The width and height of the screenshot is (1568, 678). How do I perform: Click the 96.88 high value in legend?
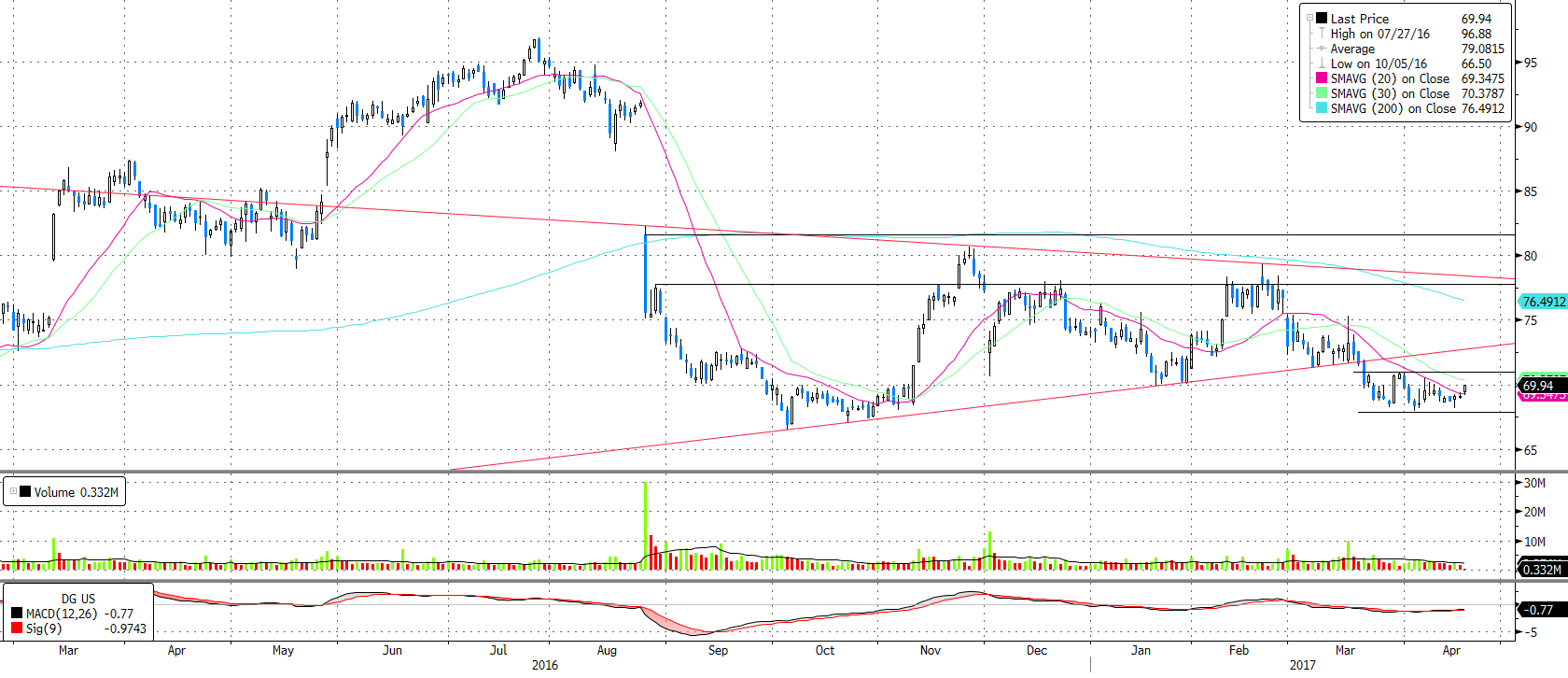(x=1477, y=34)
